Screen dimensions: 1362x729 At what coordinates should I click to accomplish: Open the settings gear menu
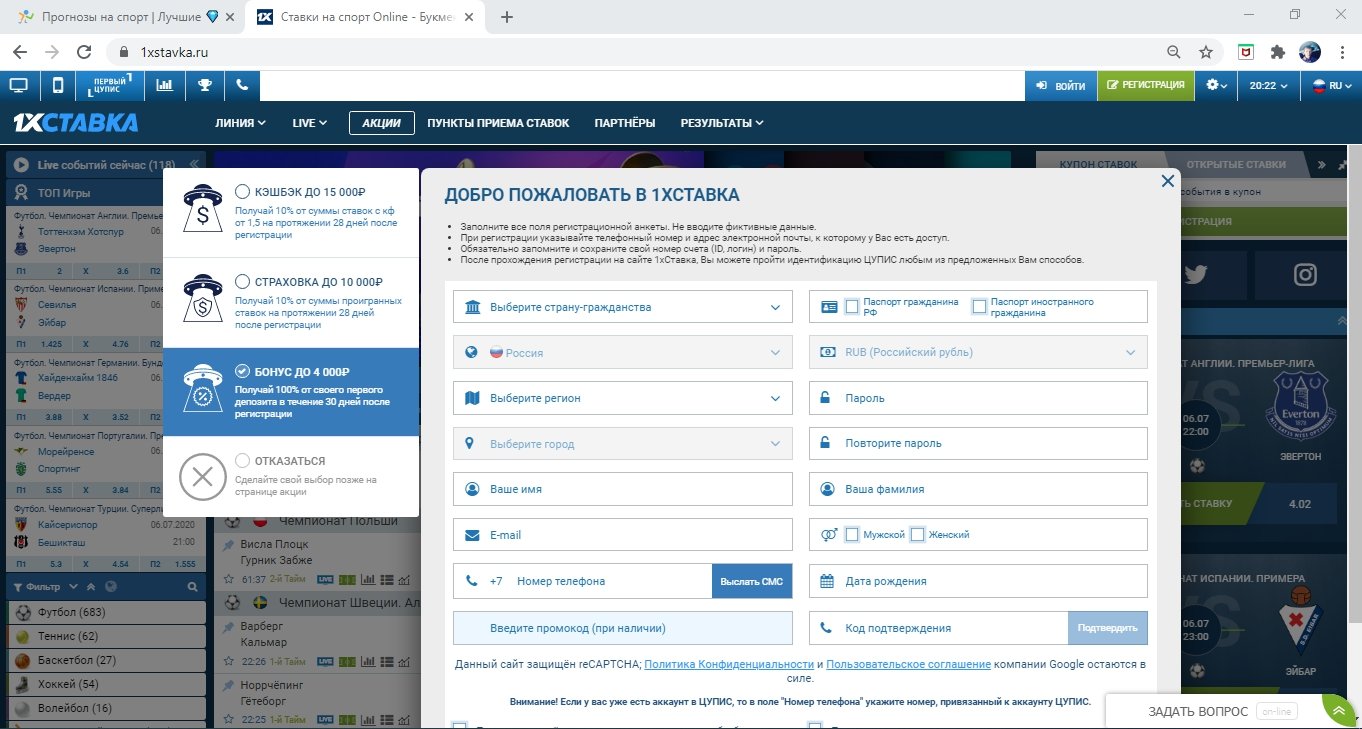pos(1216,85)
